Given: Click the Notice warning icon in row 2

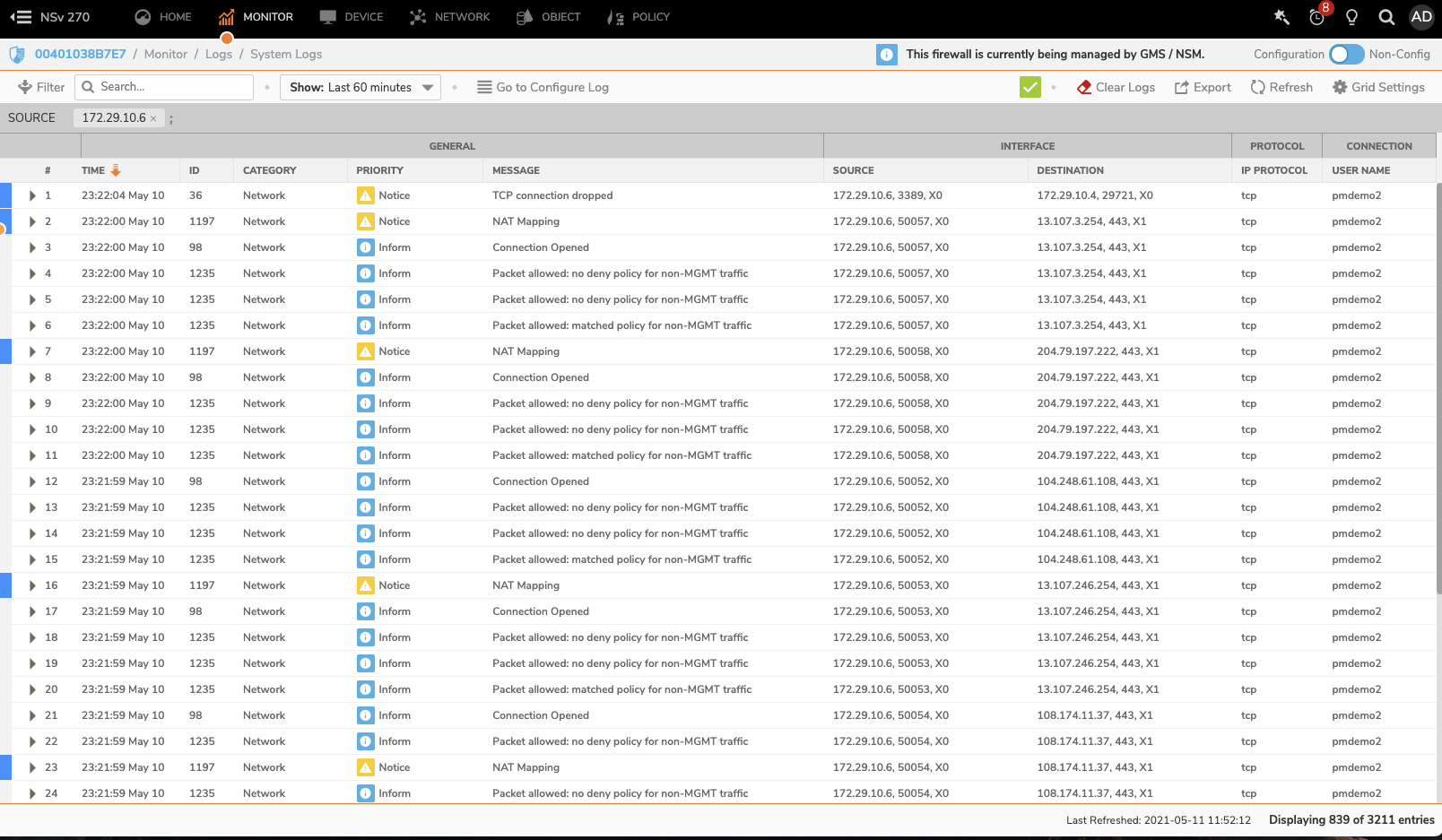Looking at the screenshot, I should [366, 221].
